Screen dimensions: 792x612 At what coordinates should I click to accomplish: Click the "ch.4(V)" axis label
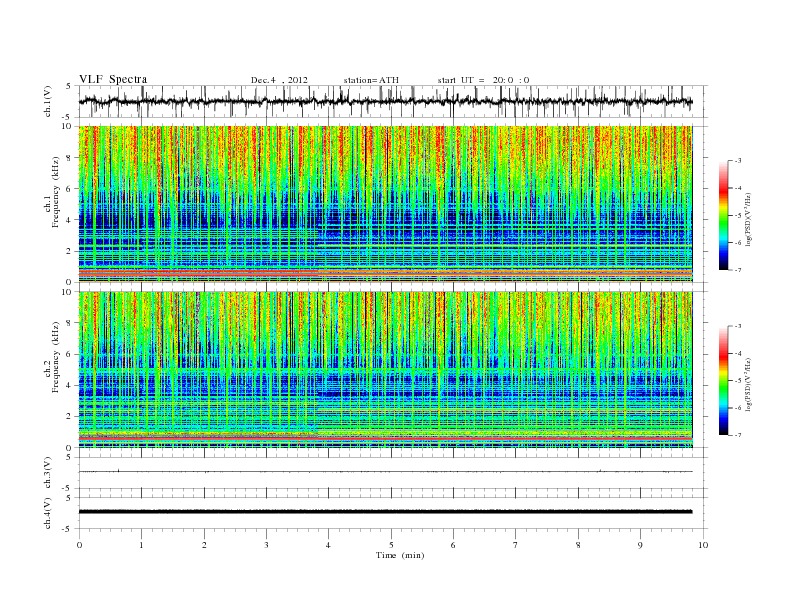pos(48,513)
